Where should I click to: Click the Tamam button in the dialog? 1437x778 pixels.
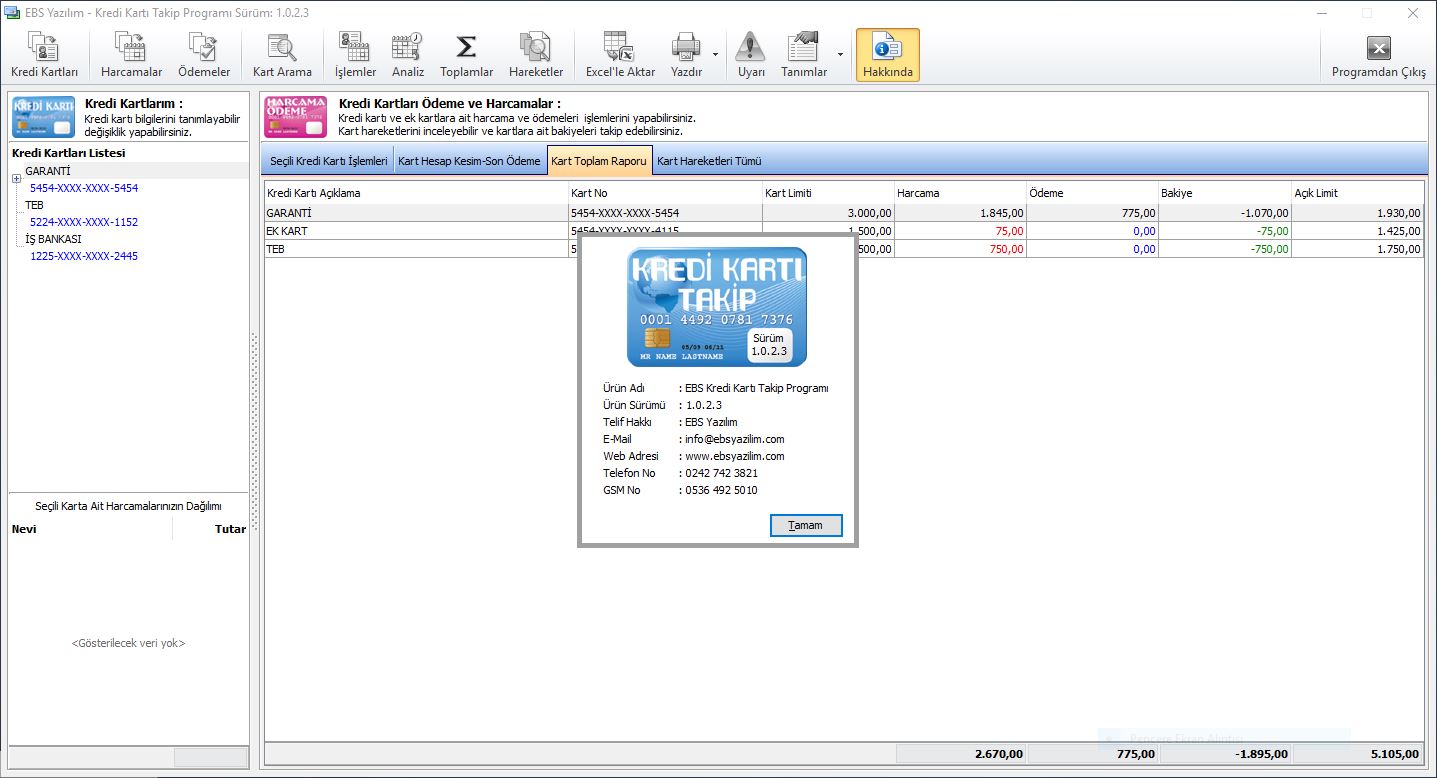(x=806, y=526)
